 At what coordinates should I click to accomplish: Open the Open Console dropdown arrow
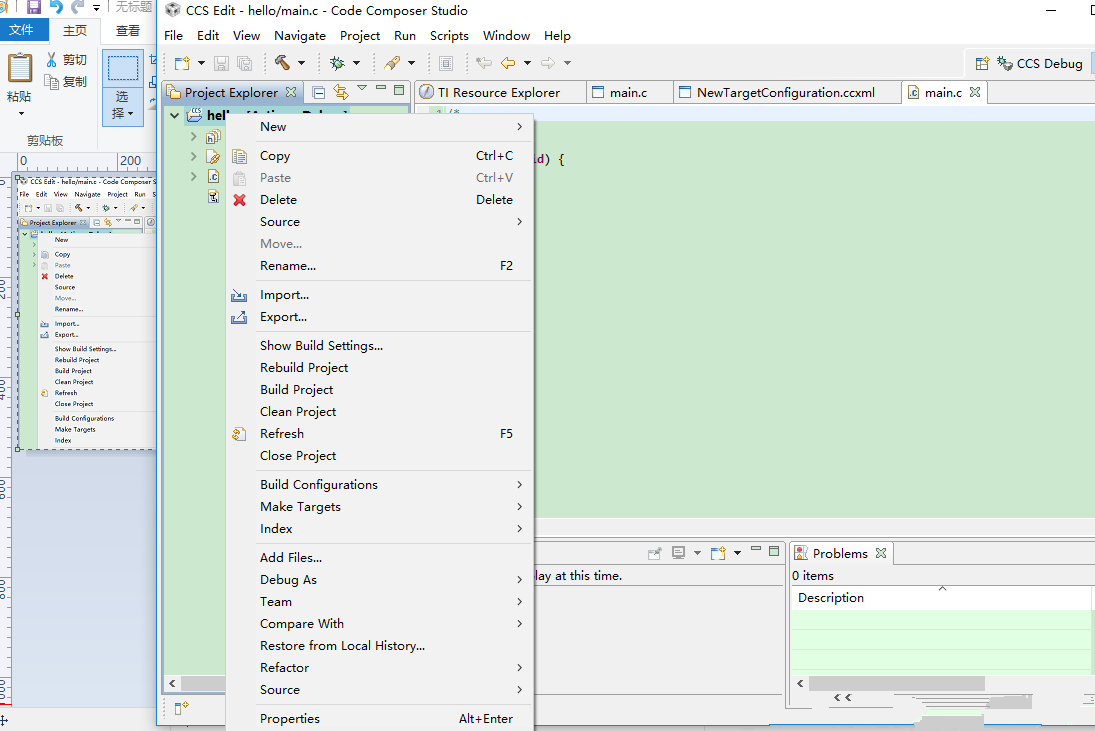tap(737, 554)
